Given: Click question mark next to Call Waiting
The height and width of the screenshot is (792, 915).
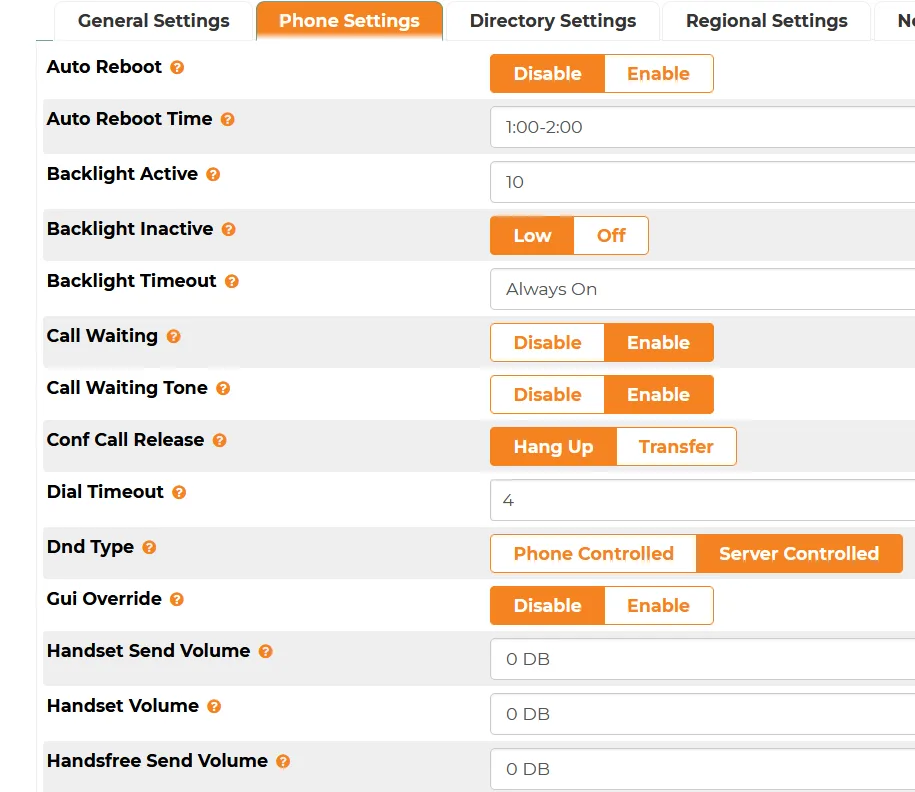Looking at the screenshot, I should pyautogui.click(x=173, y=336).
